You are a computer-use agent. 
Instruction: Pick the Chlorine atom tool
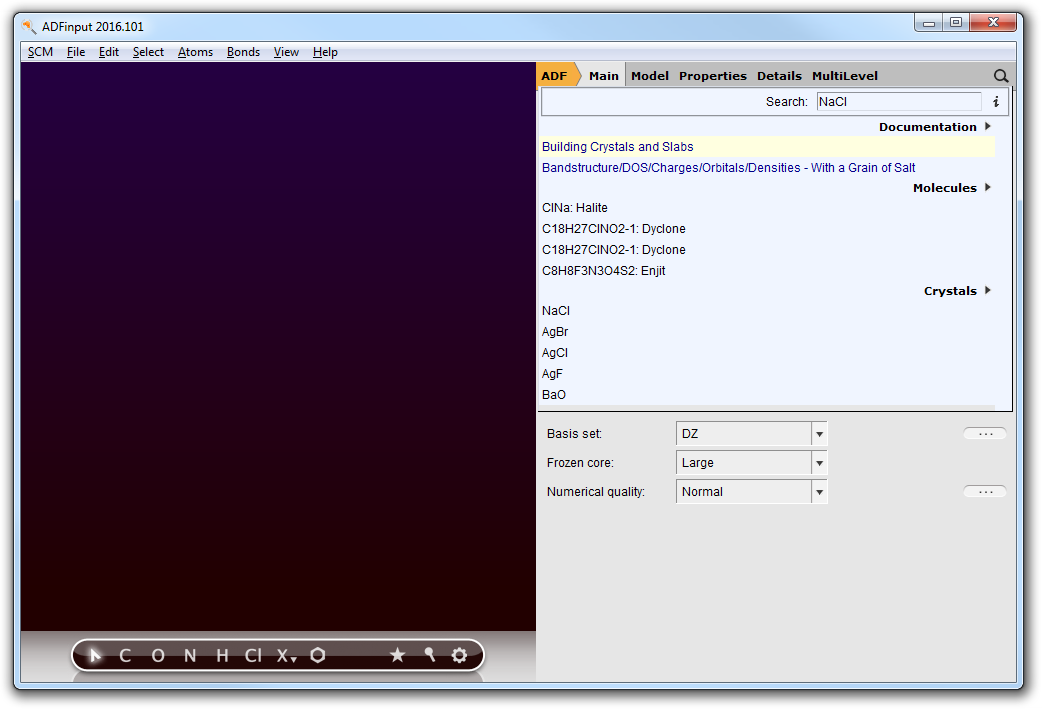click(x=253, y=656)
